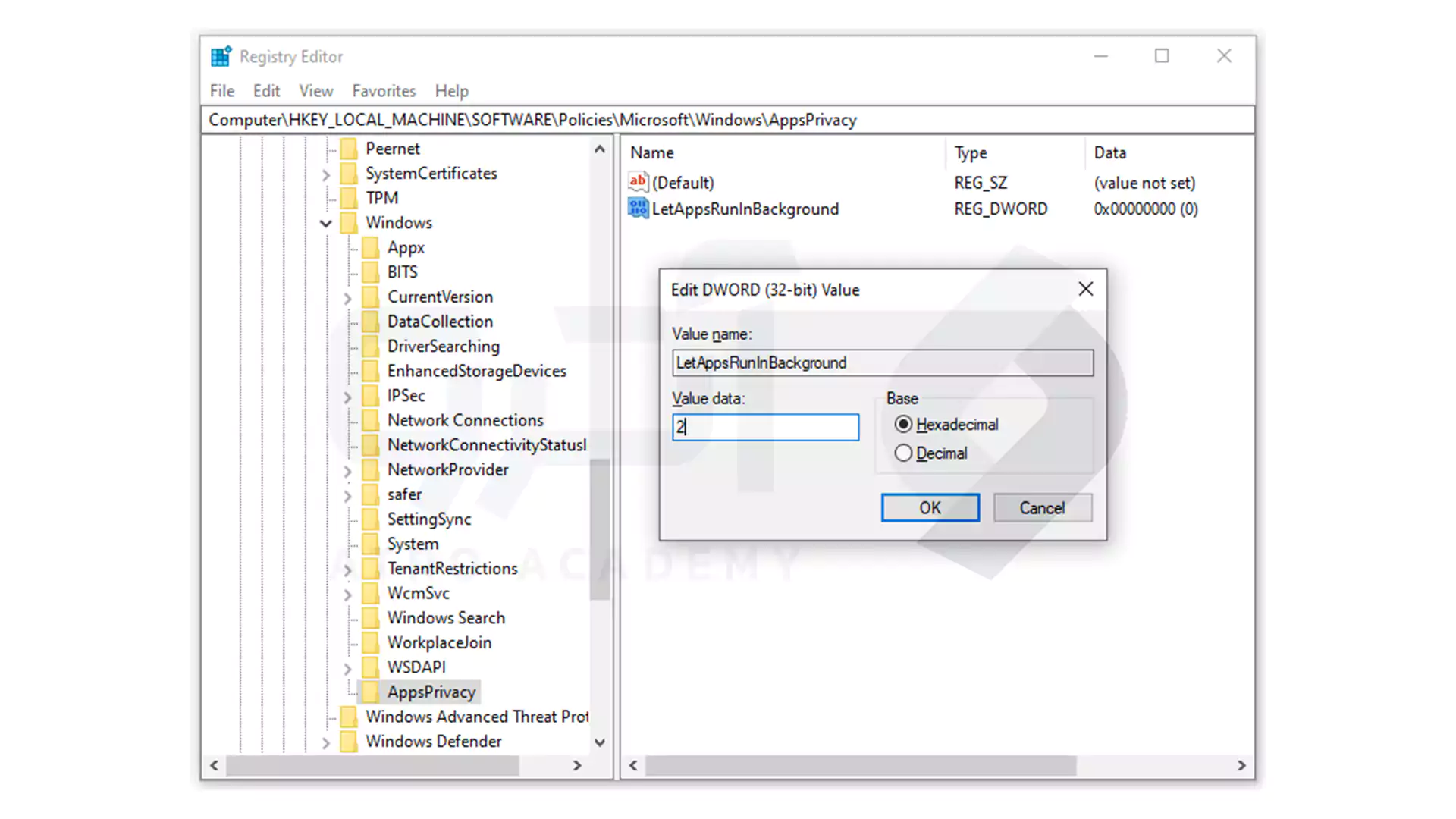Expand the safer key
1456x819 pixels.
348,497
